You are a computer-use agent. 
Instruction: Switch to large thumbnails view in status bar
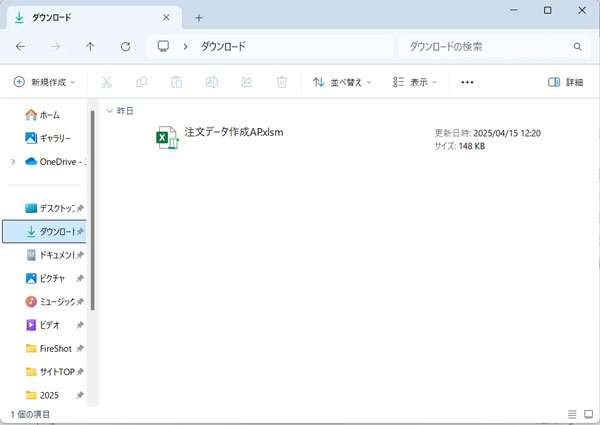click(587, 414)
